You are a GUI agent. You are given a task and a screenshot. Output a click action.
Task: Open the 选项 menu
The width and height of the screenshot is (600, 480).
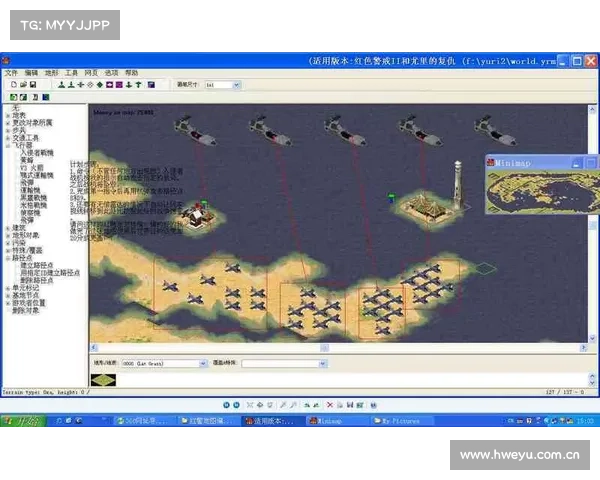click(x=111, y=73)
